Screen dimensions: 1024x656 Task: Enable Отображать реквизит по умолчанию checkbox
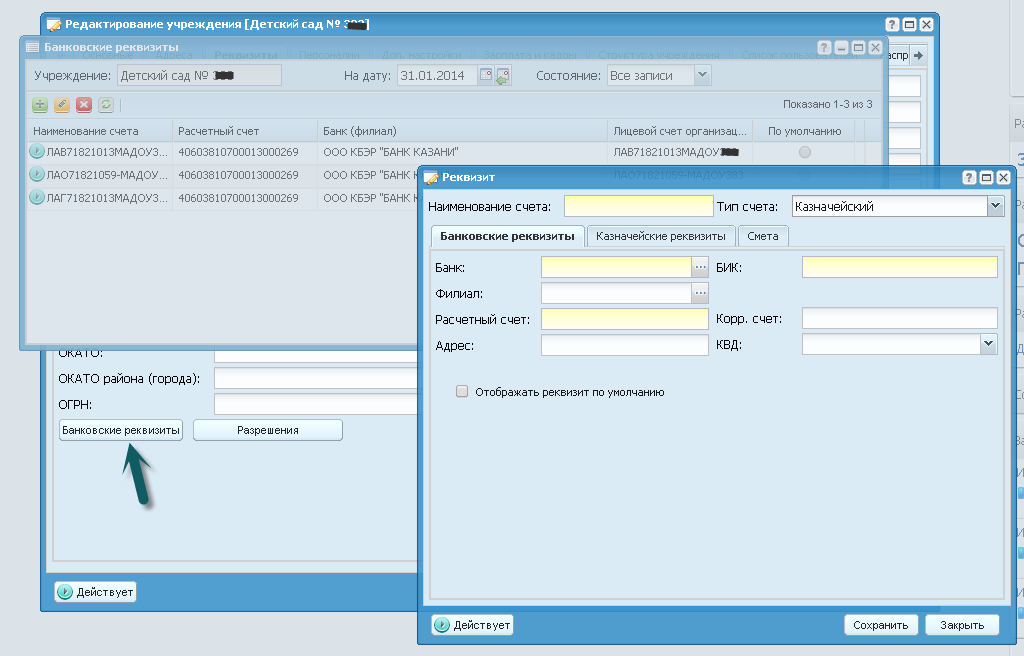coord(462,392)
